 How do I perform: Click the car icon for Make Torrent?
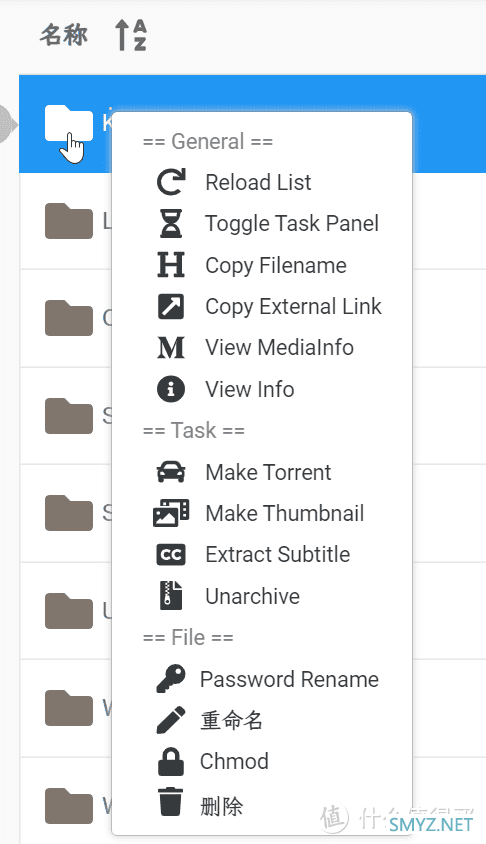coord(171,472)
